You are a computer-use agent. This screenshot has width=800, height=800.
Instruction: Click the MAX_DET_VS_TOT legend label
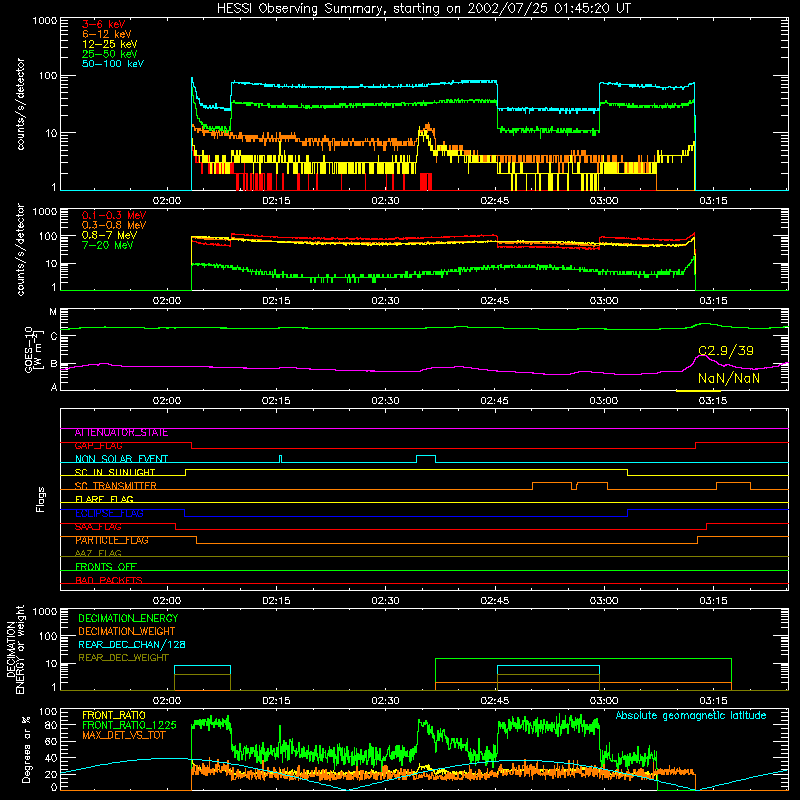(x=123, y=735)
